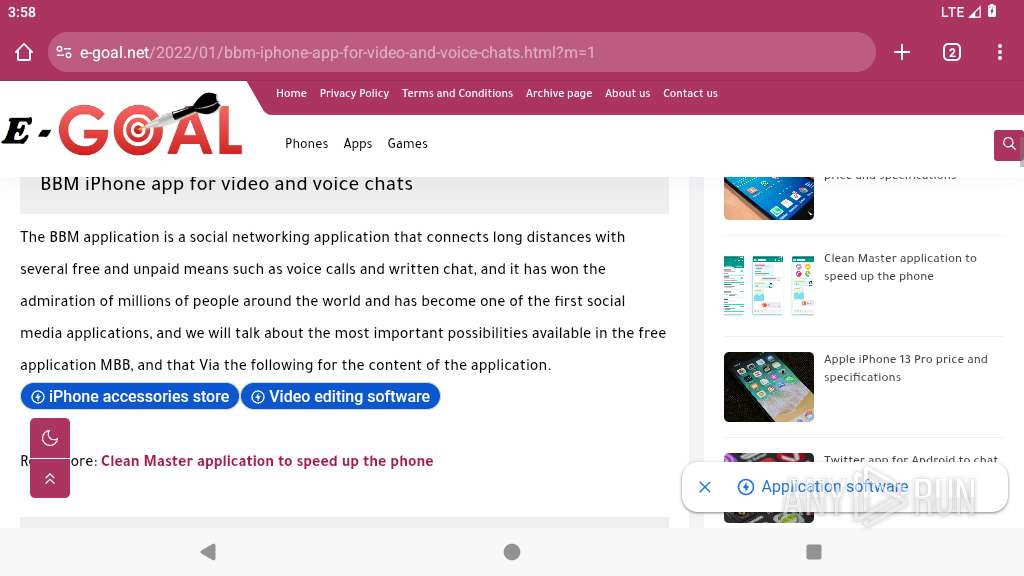Open sidebar Clean Master application article title
This screenshot has height=576, width=1024.
(x=900, y=267)
